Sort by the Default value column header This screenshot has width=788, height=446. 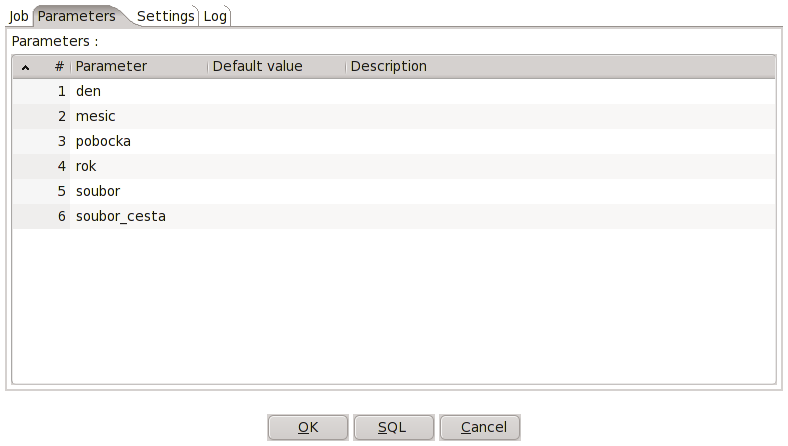click(x=277, y=66)
